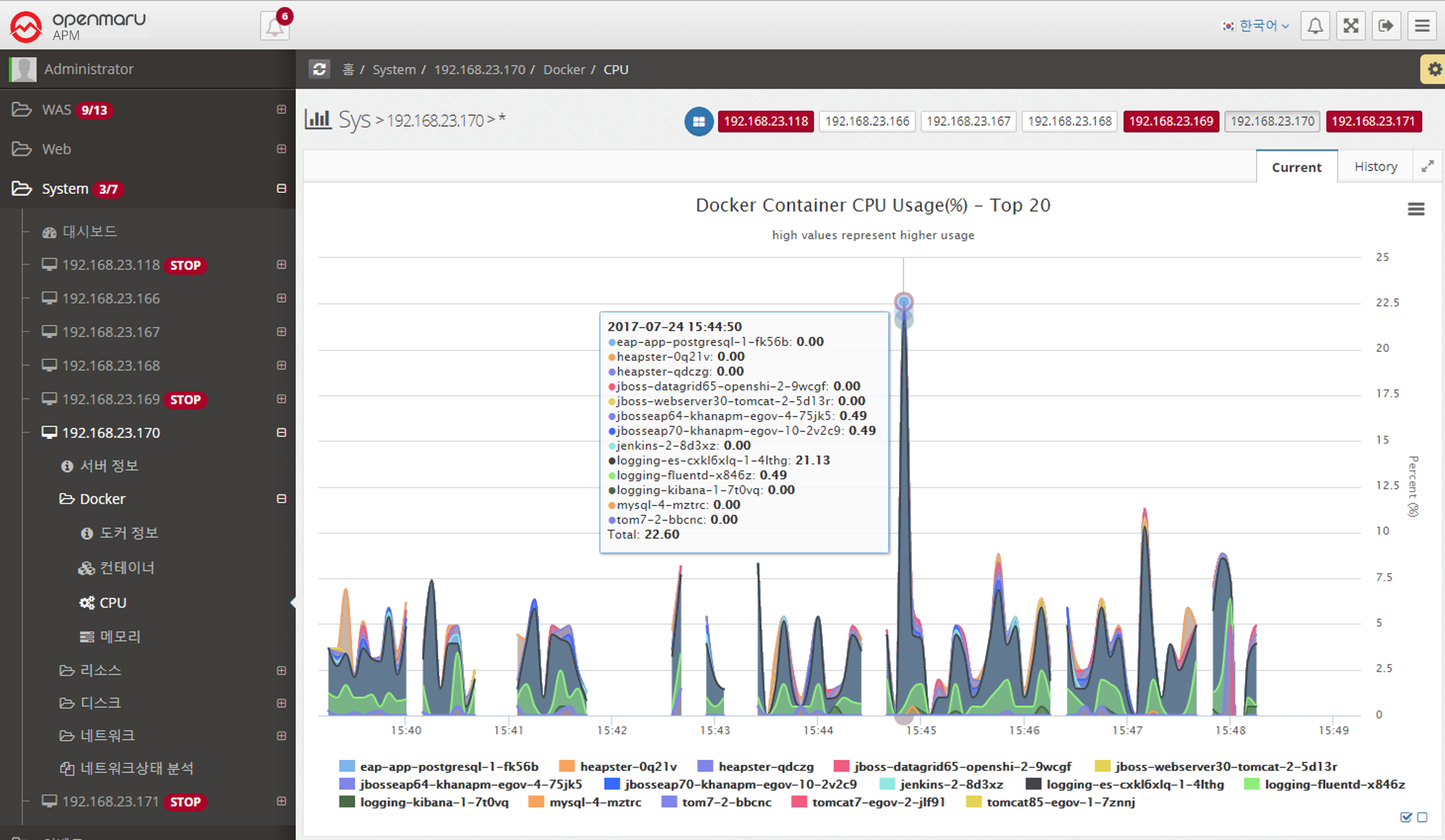Open 메모리 in the sidebar
This screenshot has height=840, width=1445.
[120, 636]
